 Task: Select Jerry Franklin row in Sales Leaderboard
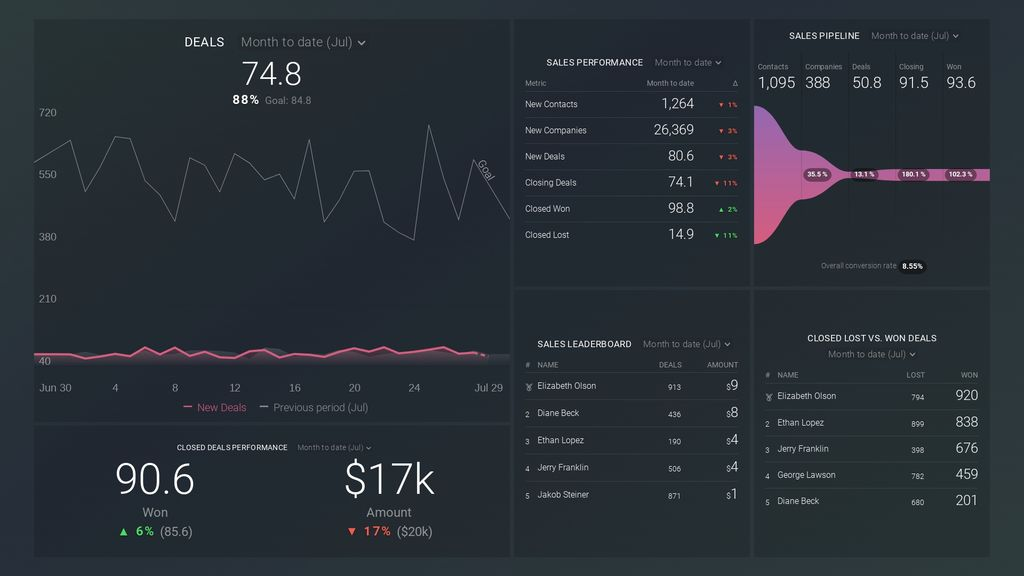tap(632, 468)
